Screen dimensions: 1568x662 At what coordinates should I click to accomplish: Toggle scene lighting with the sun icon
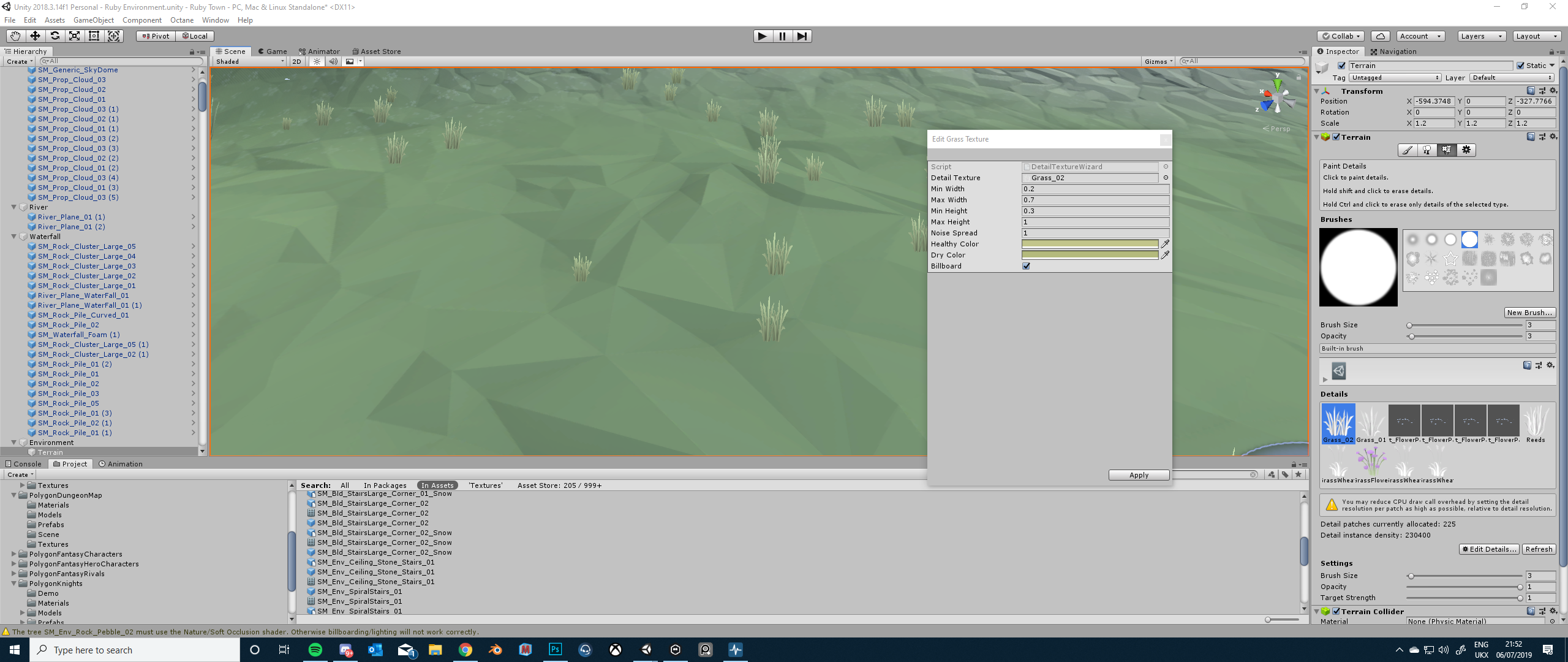click(317, 61)
